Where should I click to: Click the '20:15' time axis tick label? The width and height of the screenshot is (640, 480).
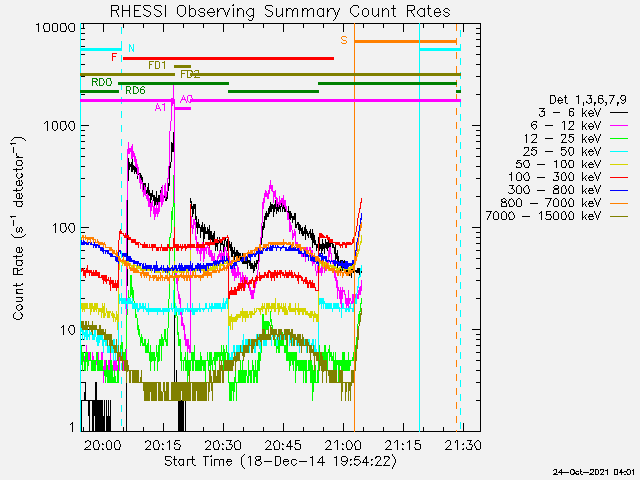coord(163,445)
